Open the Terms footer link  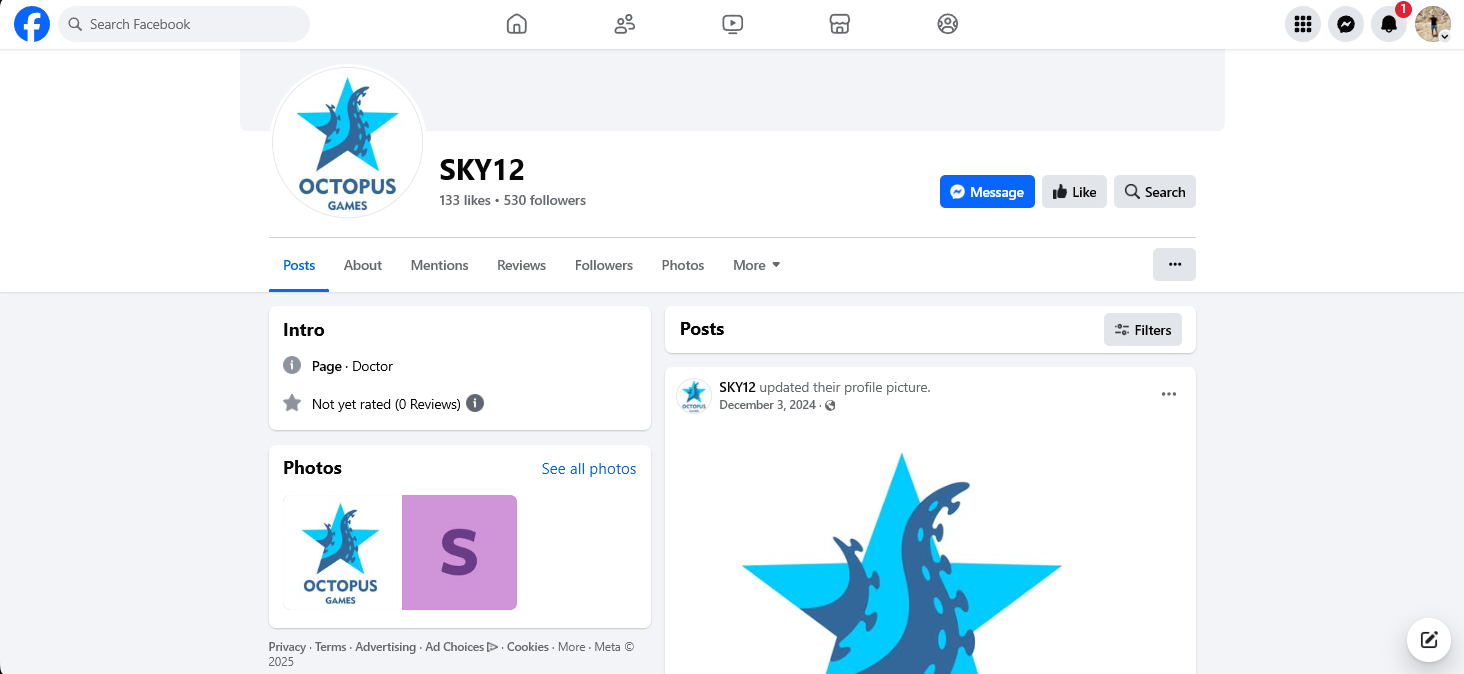pyautogui.click(x=330, y=647)
